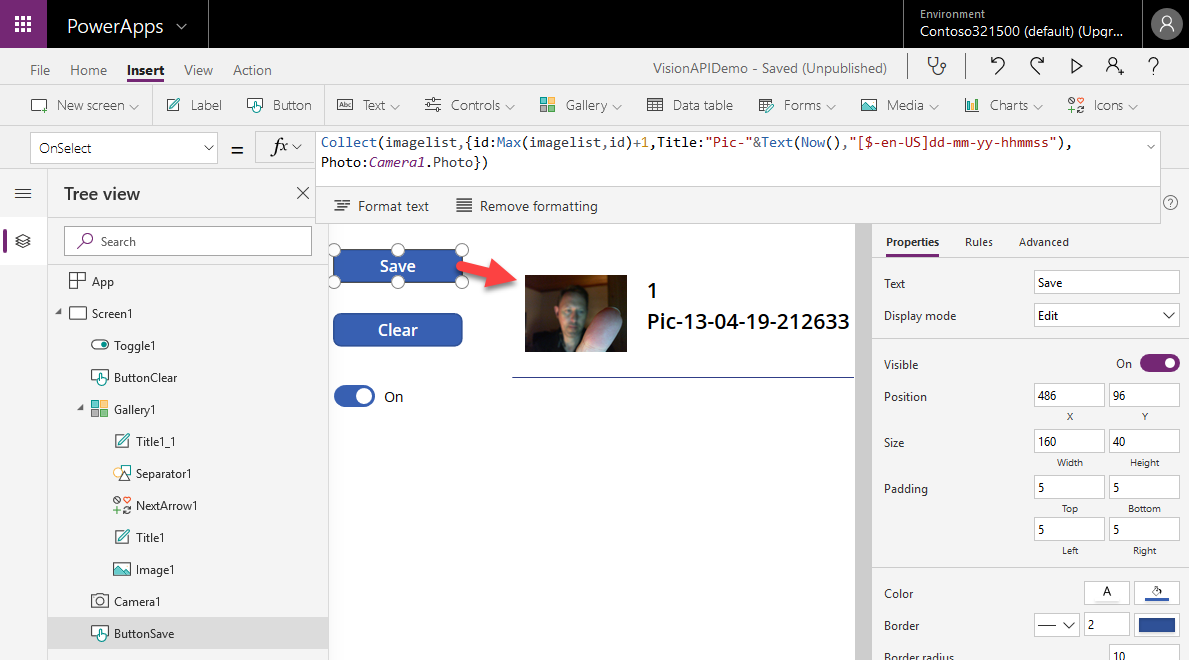Preview the app with play icon
This screenshot has height=660, width=1189.
click(1076, 67)
